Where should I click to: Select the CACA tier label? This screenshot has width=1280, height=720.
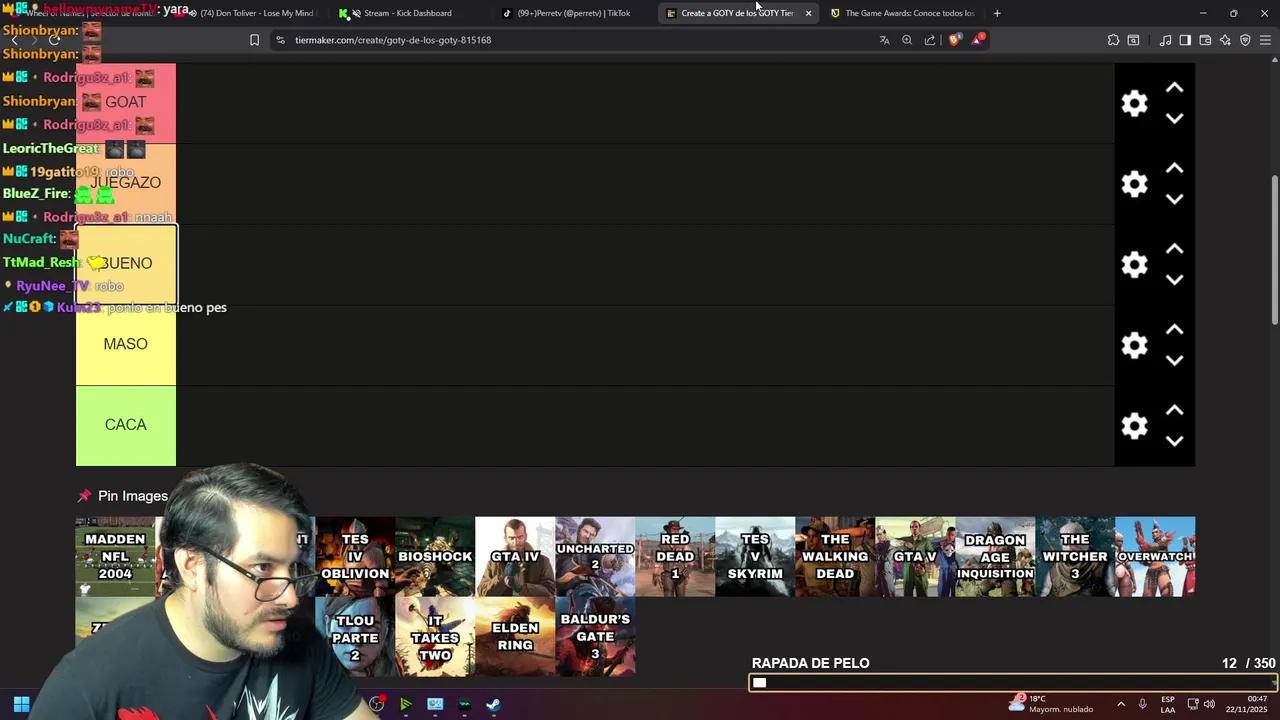(x=126, y=426)
